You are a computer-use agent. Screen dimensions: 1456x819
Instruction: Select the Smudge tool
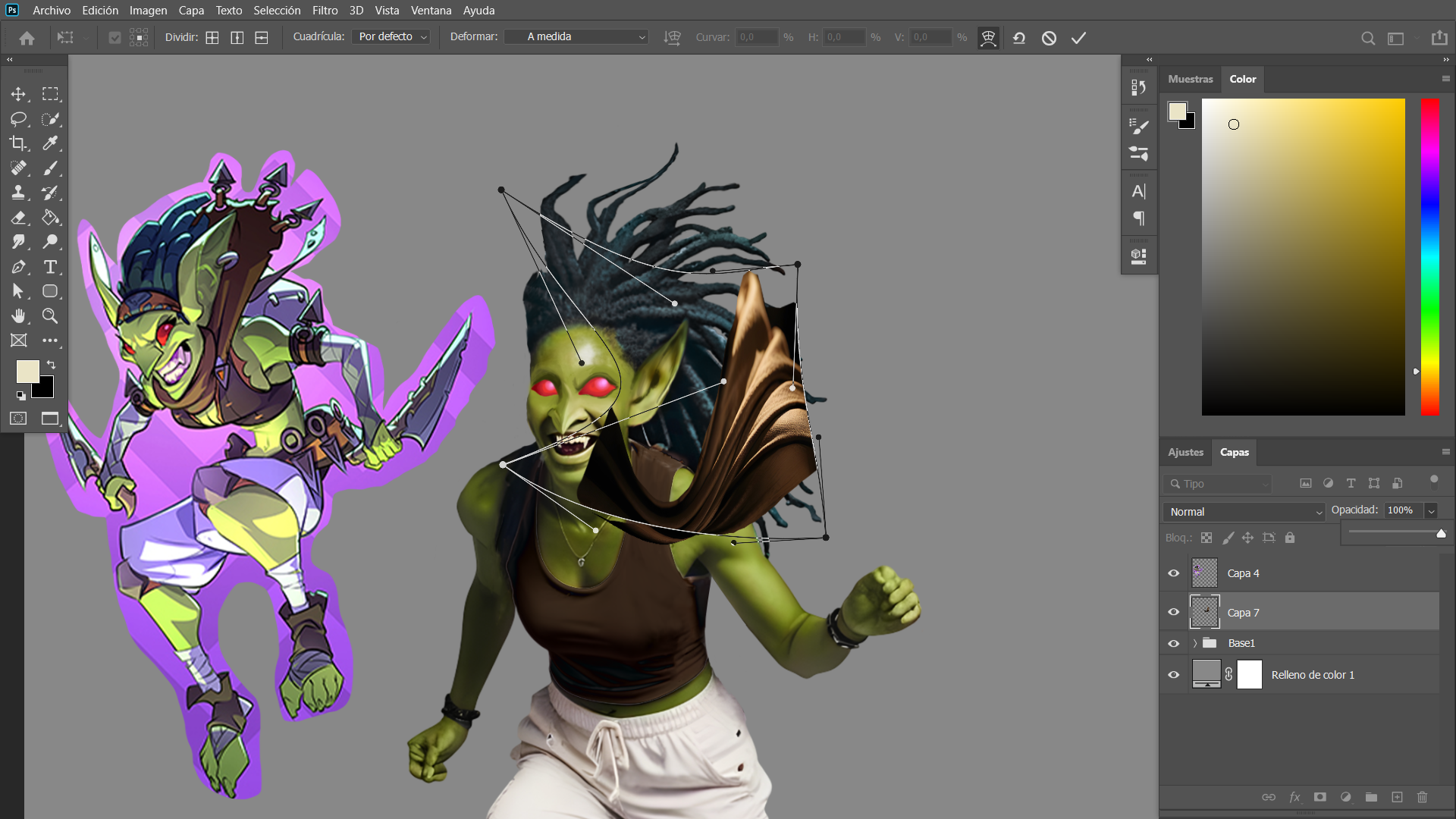coord(18,242)
